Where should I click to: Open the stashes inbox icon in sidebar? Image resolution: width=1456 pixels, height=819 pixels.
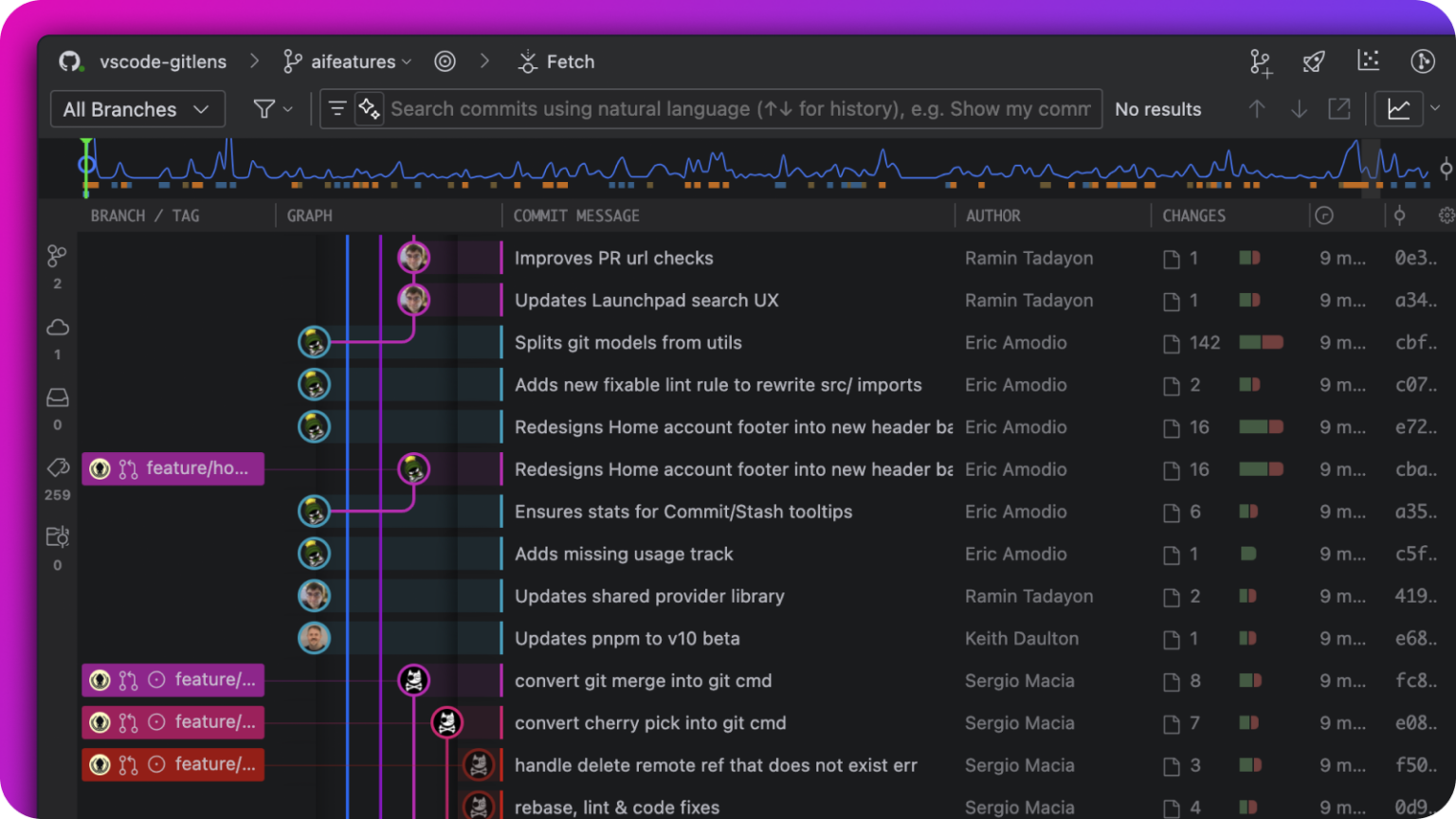[x=56, y=397]
